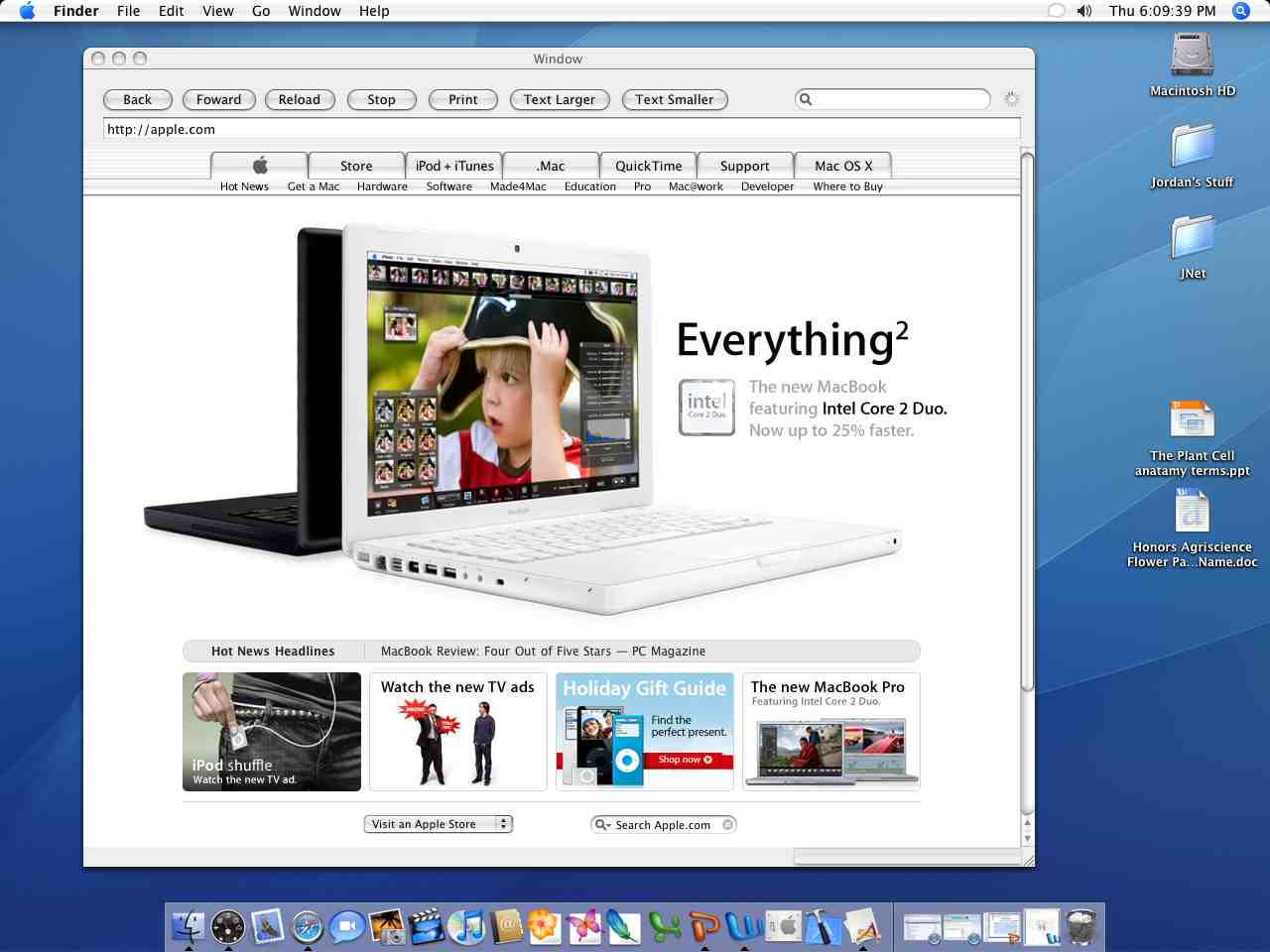Viewport: 1270px width, 952px height.
Task: Launch iMovie clapperboard in Dock
Action: click(x=427, y=927)
